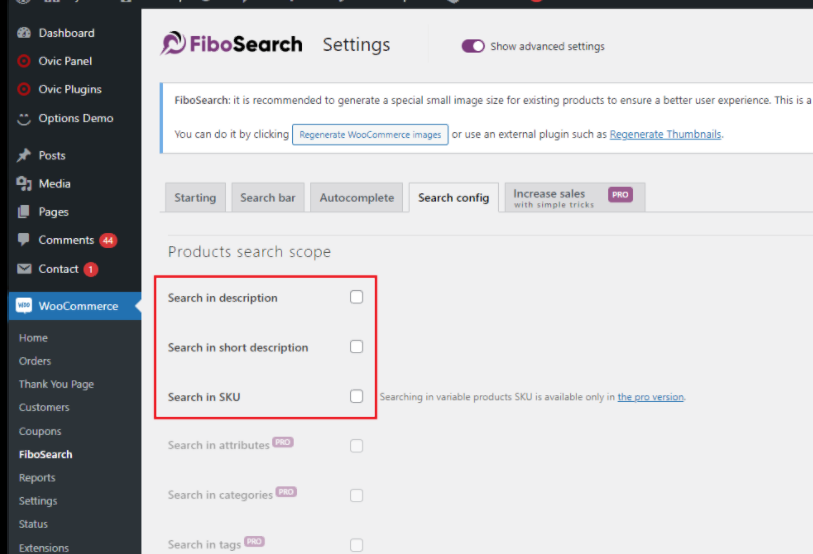This screenshot has height=554, width=813.
Task: Follow the pro version link
Action: 650,397
